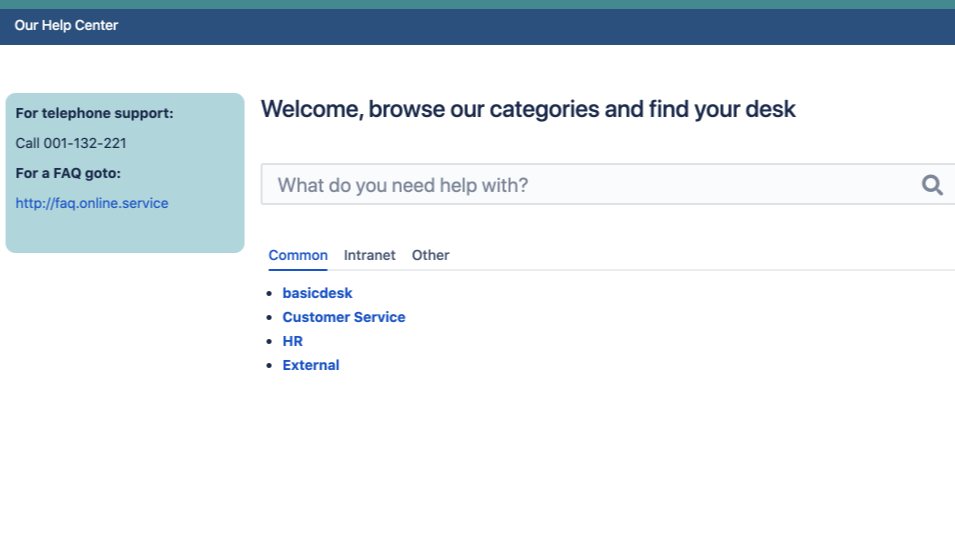Open the HR desk link

click(293, 341)
